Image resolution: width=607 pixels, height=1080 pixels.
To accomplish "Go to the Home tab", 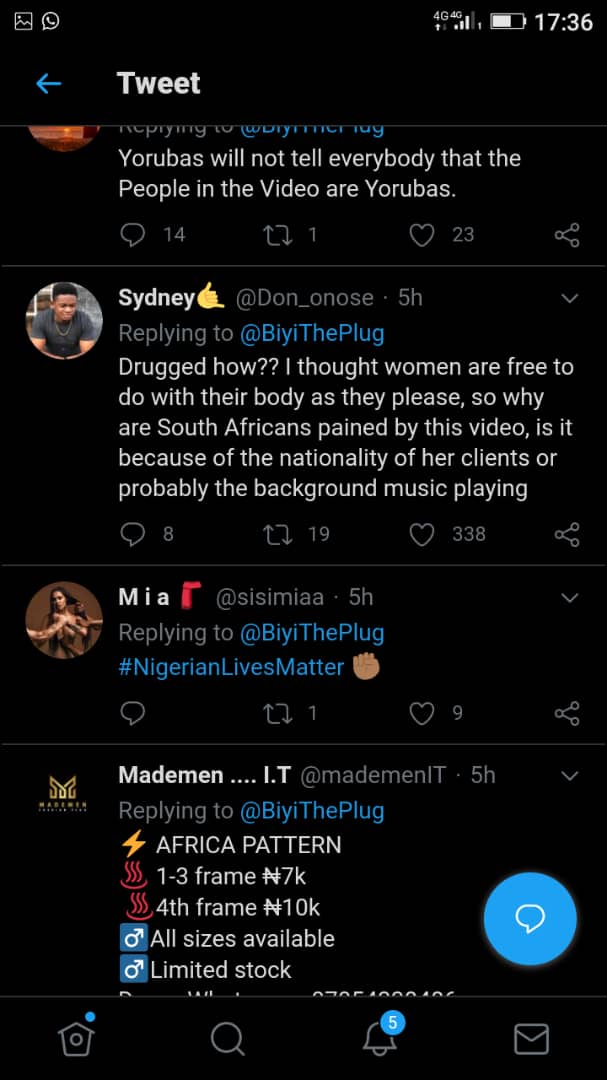I will click(x=76, y=1039).
